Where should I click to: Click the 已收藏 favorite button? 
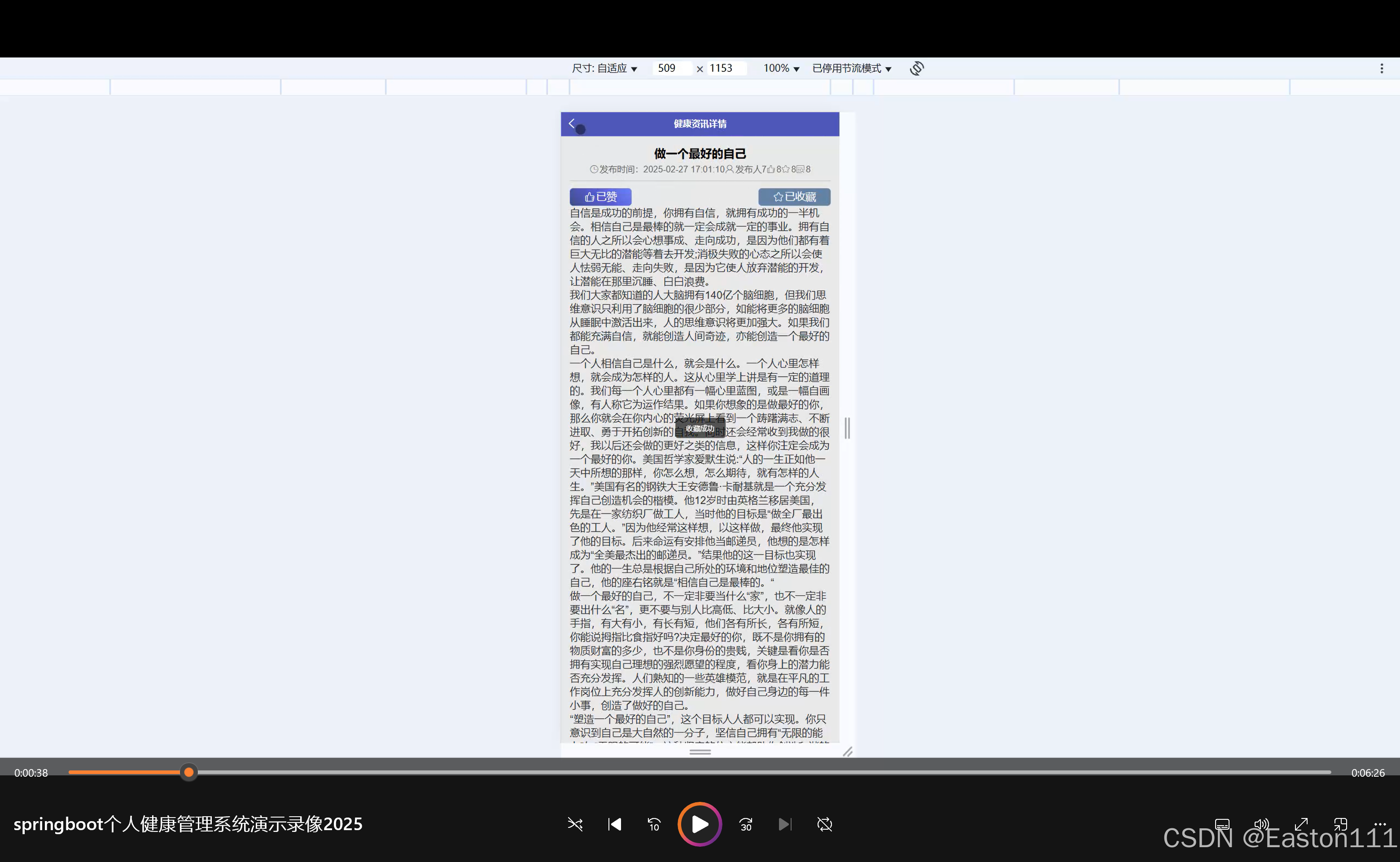(x=794, y=197)
